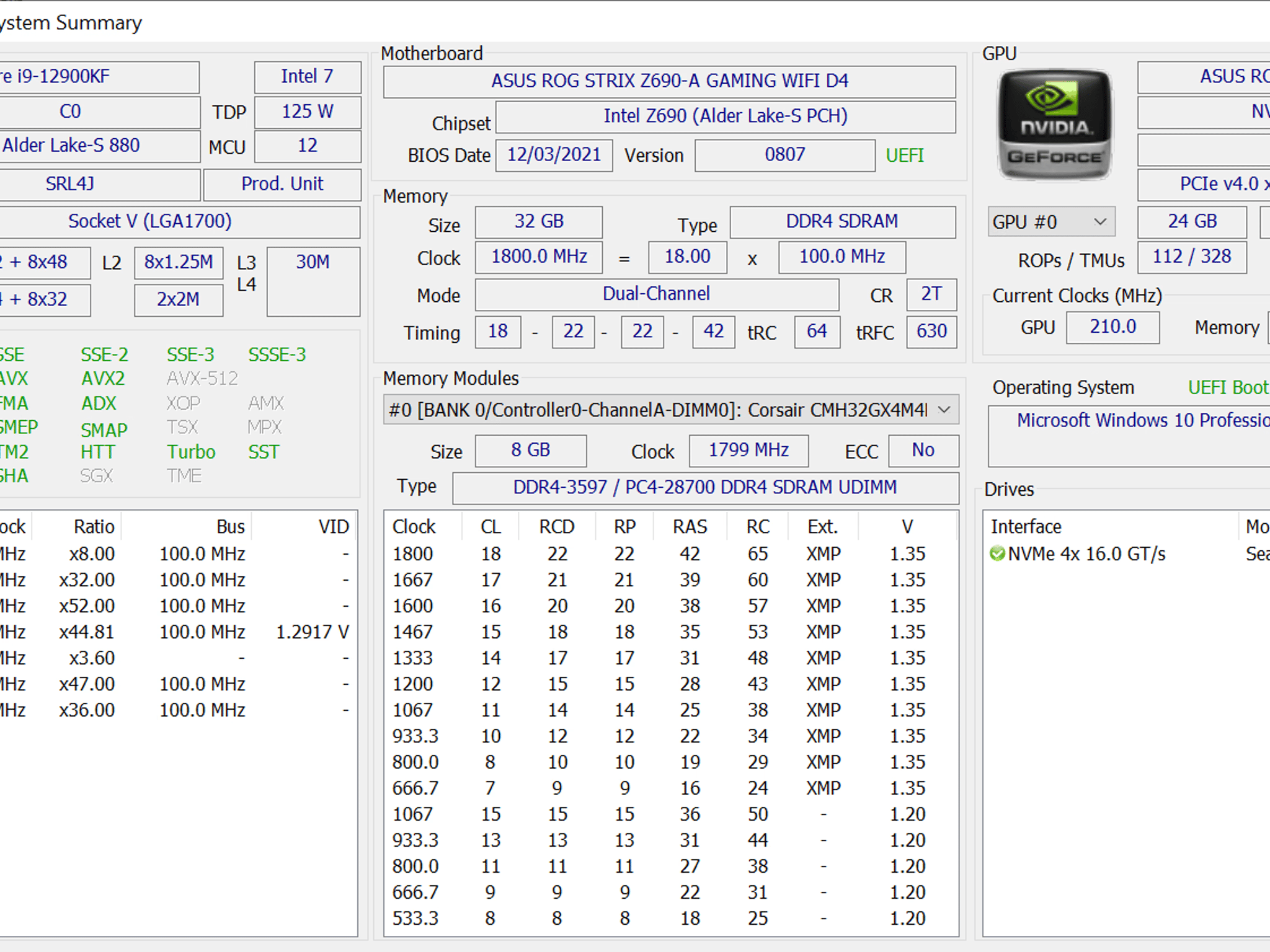Click the GPU memory 24 GB field
The image size is (1270, 952).
[x=1192, y=221]
